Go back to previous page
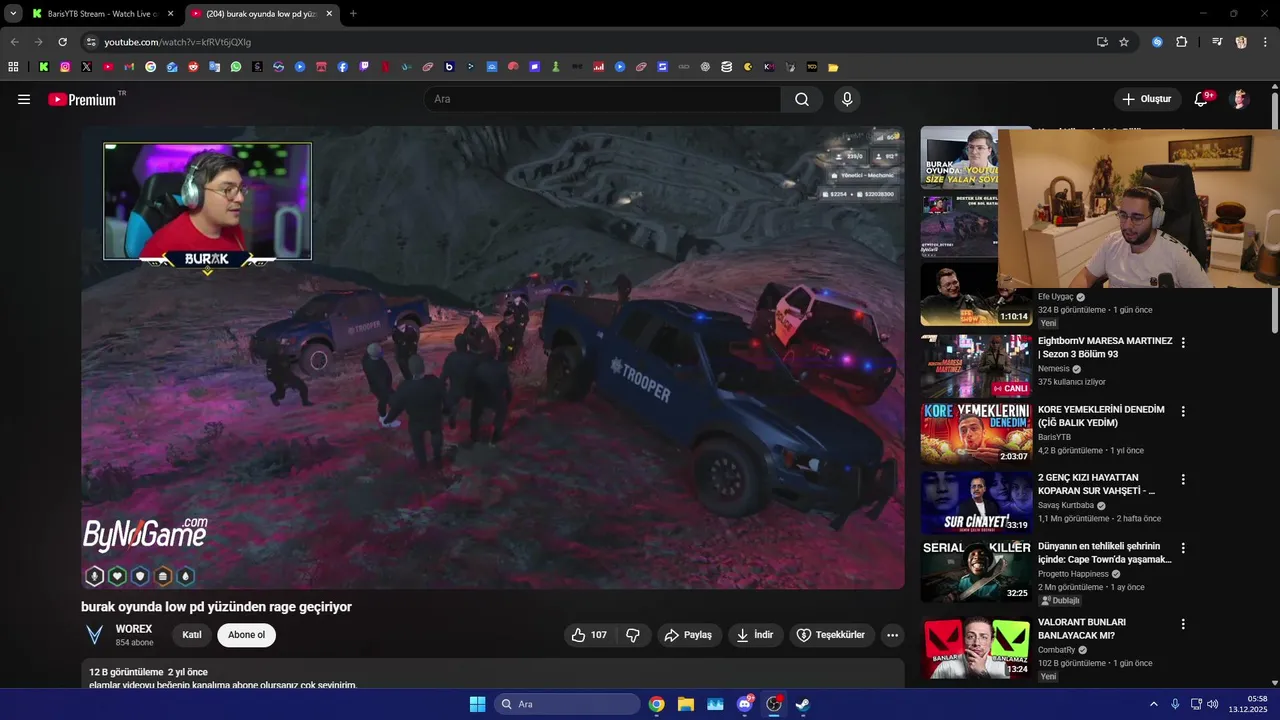The image size is (1280, 720). point(14,42)
